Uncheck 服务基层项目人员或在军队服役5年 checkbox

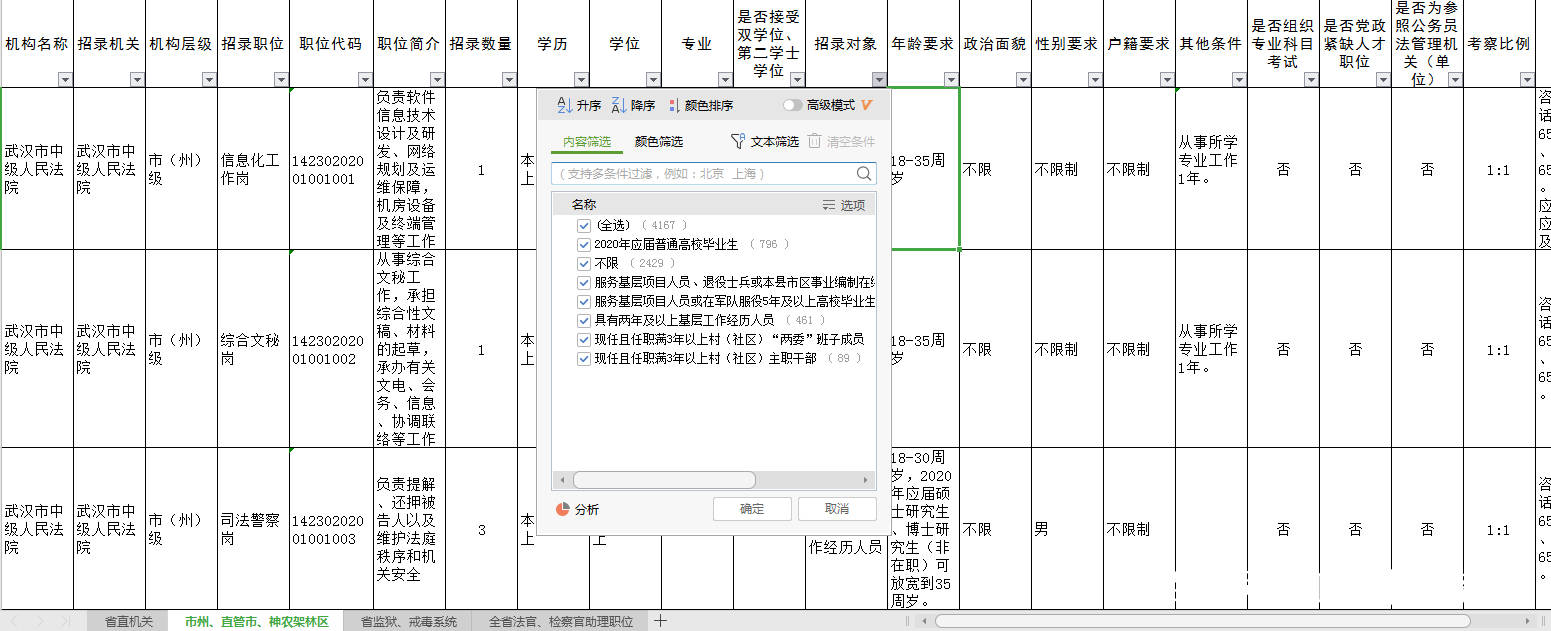point(584,301)
